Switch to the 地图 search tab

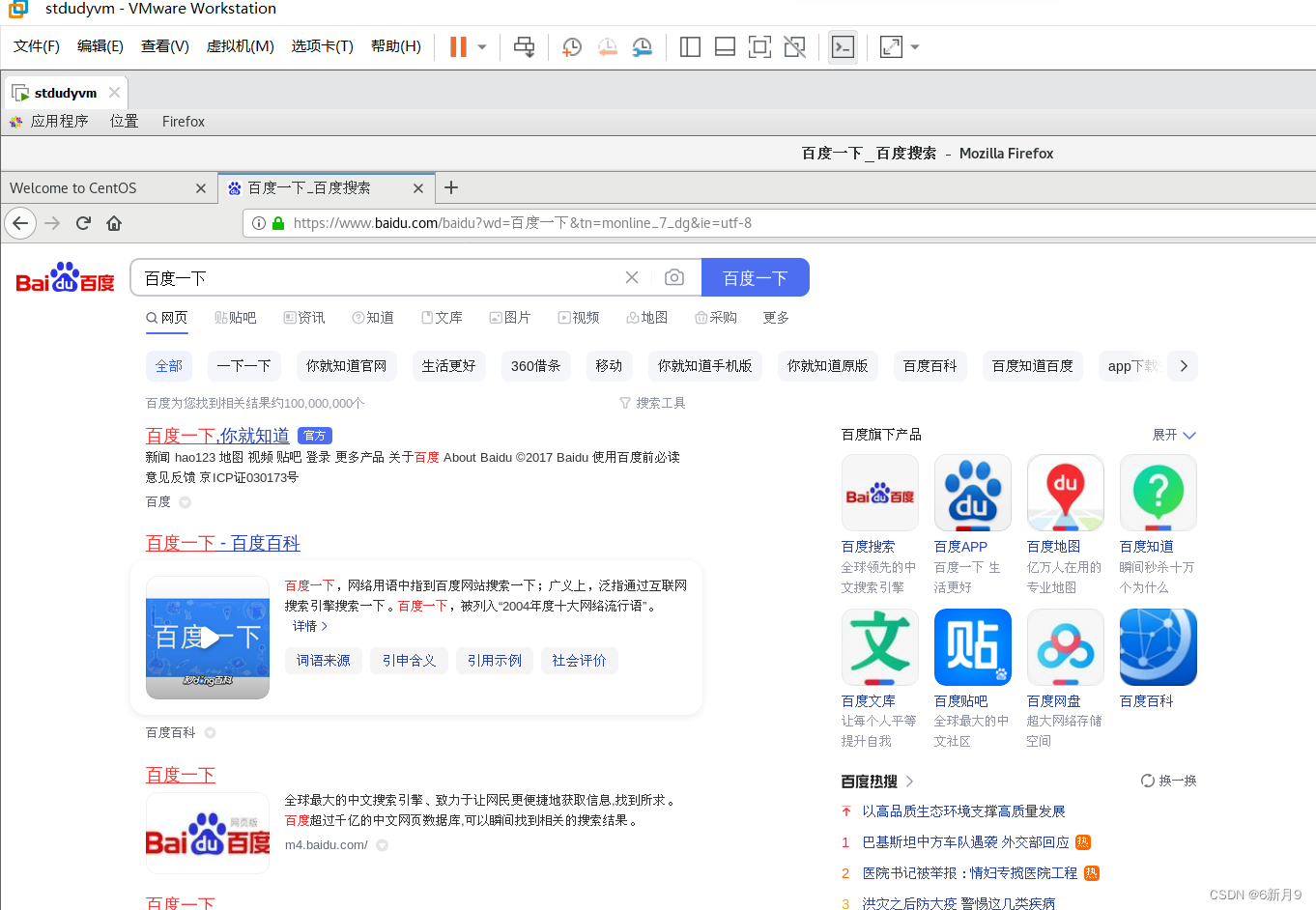point(647,318)
